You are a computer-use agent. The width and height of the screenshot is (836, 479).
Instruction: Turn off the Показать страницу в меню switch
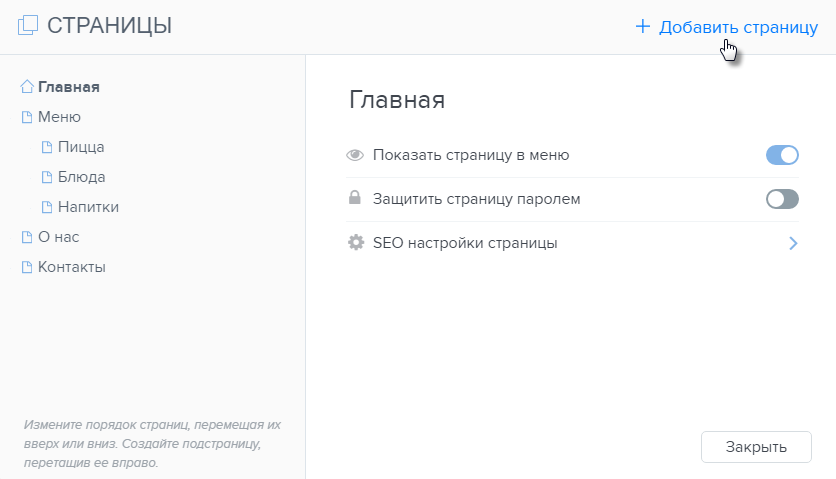coord(782,155)
